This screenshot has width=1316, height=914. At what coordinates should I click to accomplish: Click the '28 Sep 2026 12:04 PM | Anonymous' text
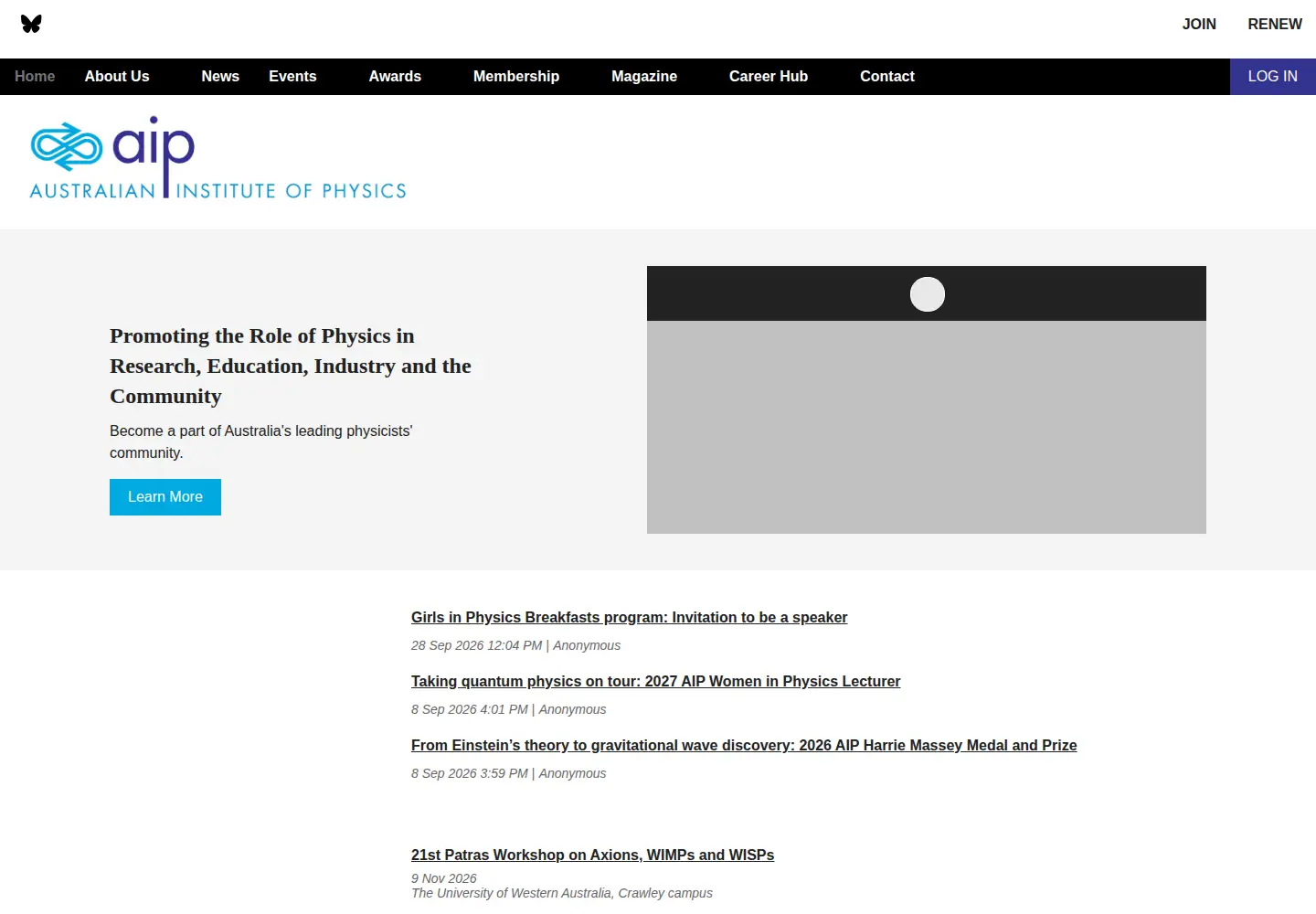(x=515, y=645)
